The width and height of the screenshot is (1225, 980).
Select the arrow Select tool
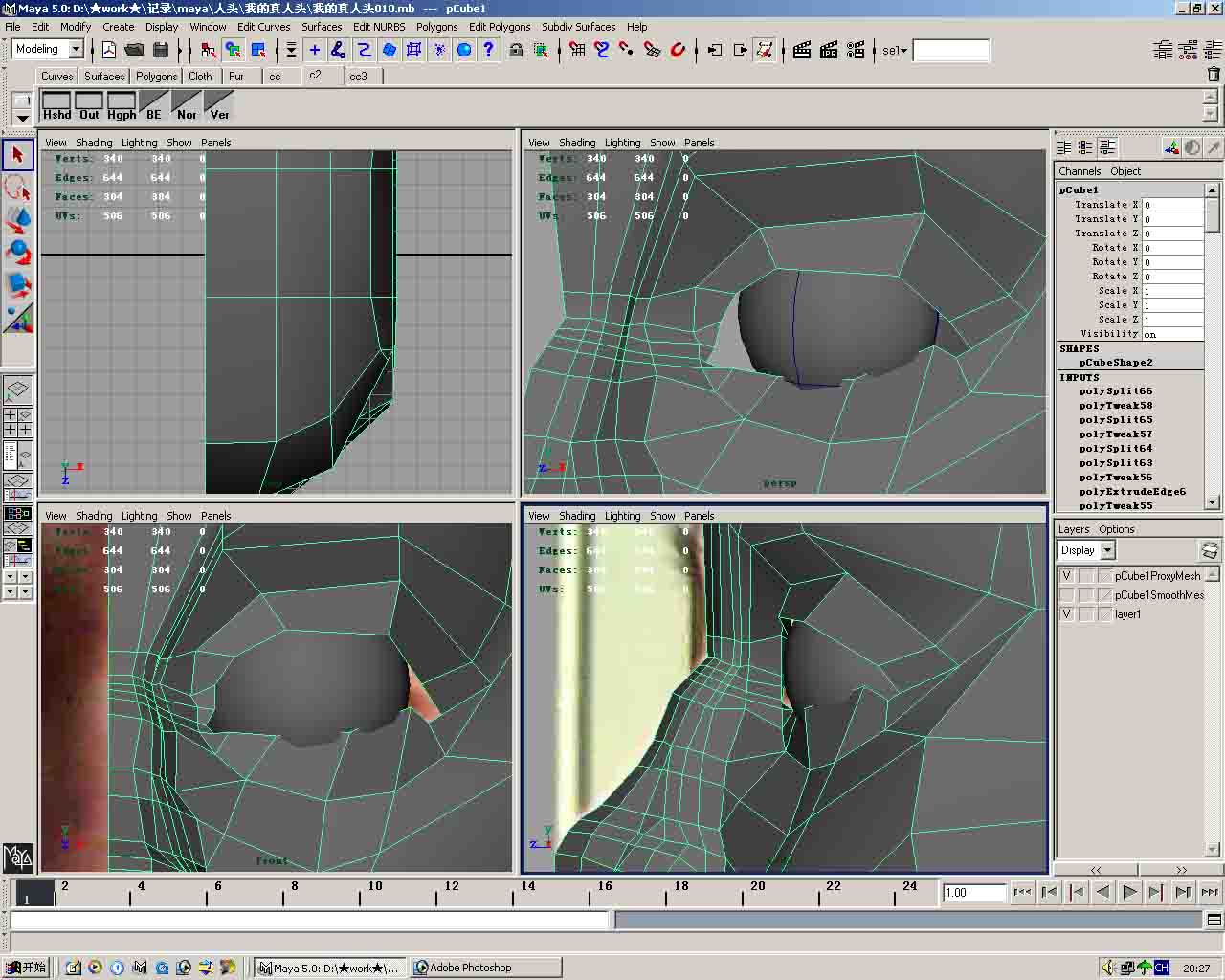18,154
